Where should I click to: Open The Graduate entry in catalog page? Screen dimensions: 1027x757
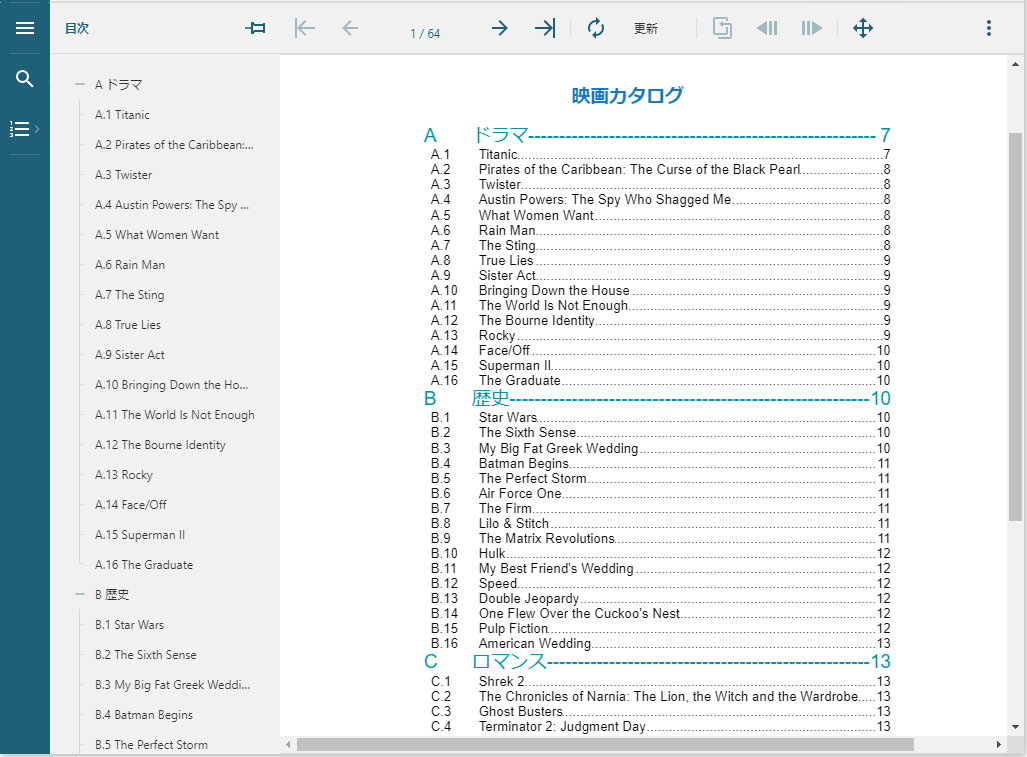tap(519, 380)
